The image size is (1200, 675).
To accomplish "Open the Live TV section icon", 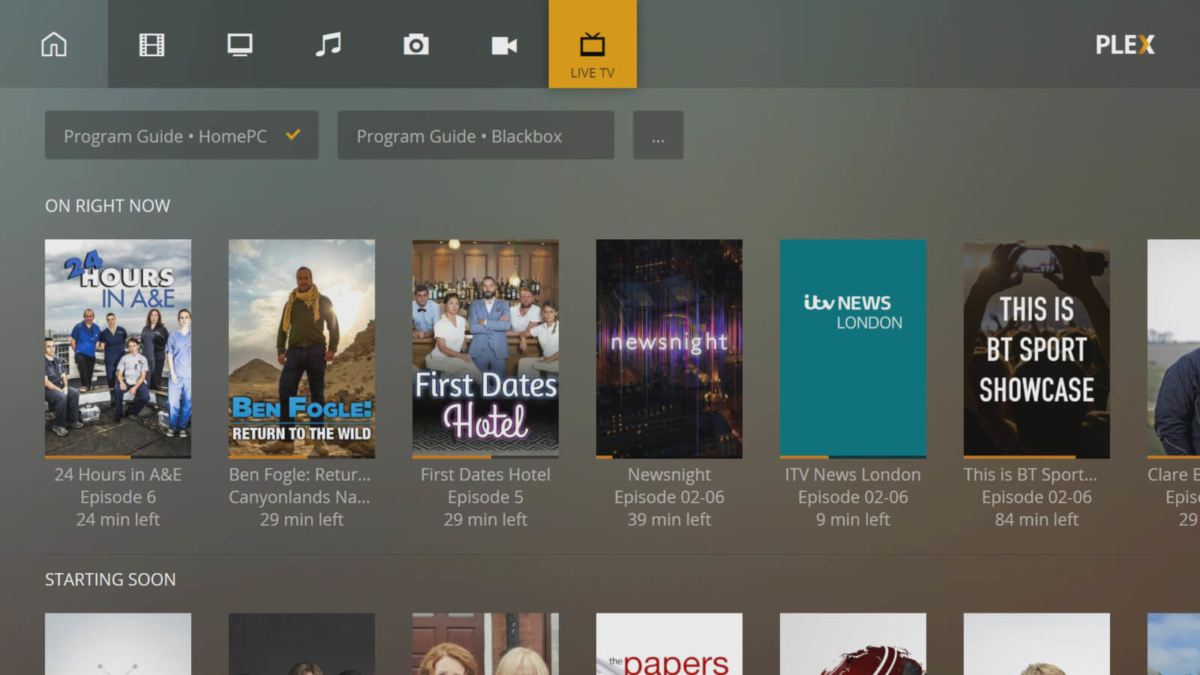I will tap(592, 44).
